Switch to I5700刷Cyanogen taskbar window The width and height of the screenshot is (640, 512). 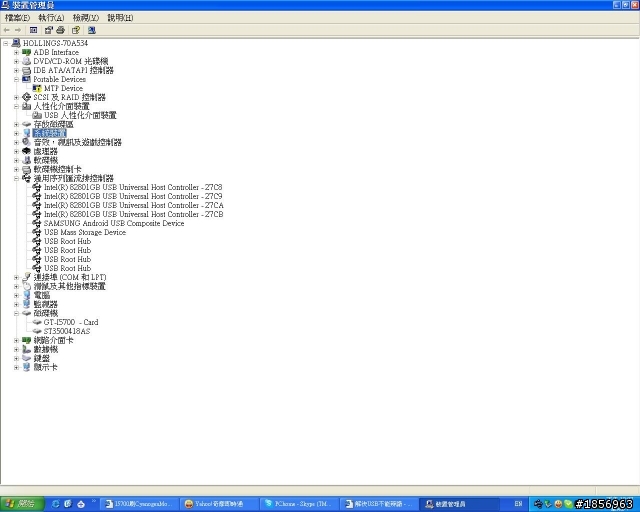click(140, 504)
